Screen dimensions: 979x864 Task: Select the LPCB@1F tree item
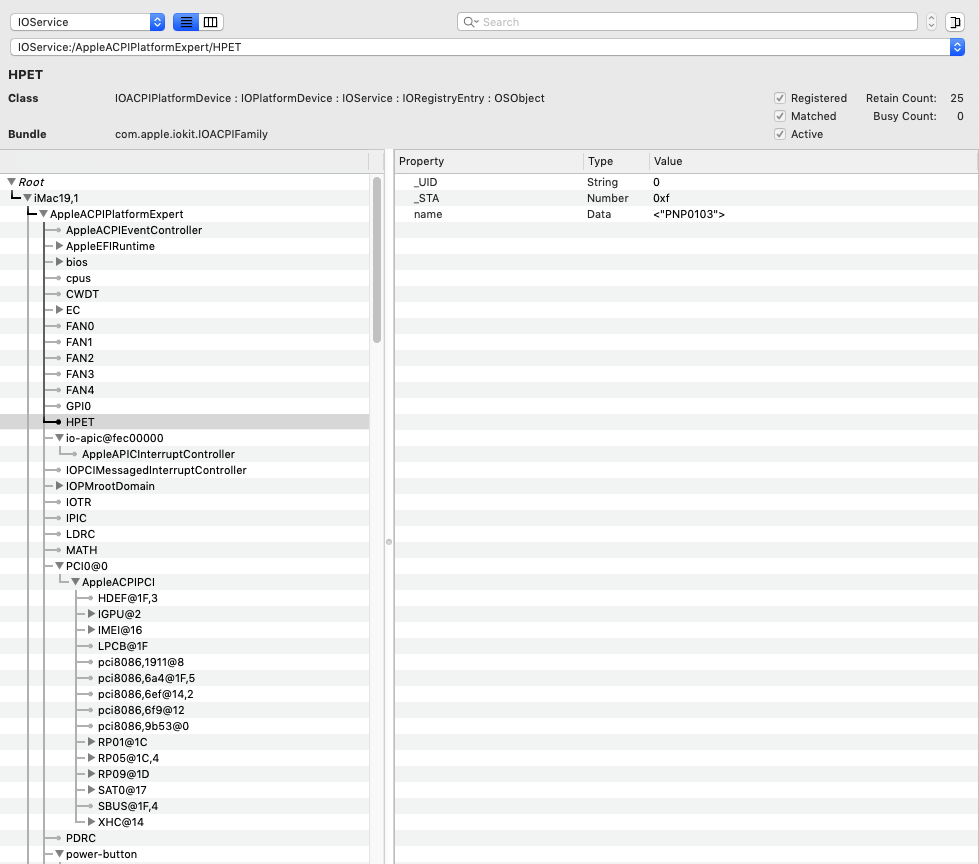point(122,646)
